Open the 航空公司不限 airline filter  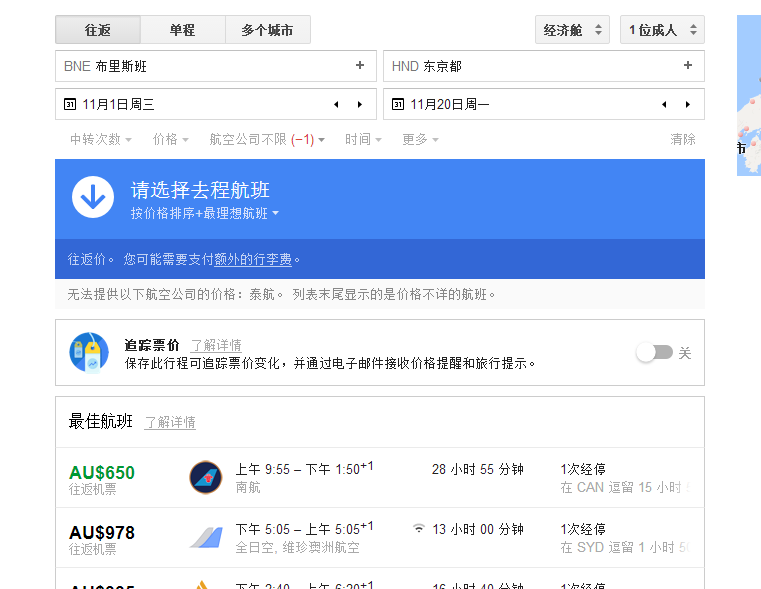point(267,139)
